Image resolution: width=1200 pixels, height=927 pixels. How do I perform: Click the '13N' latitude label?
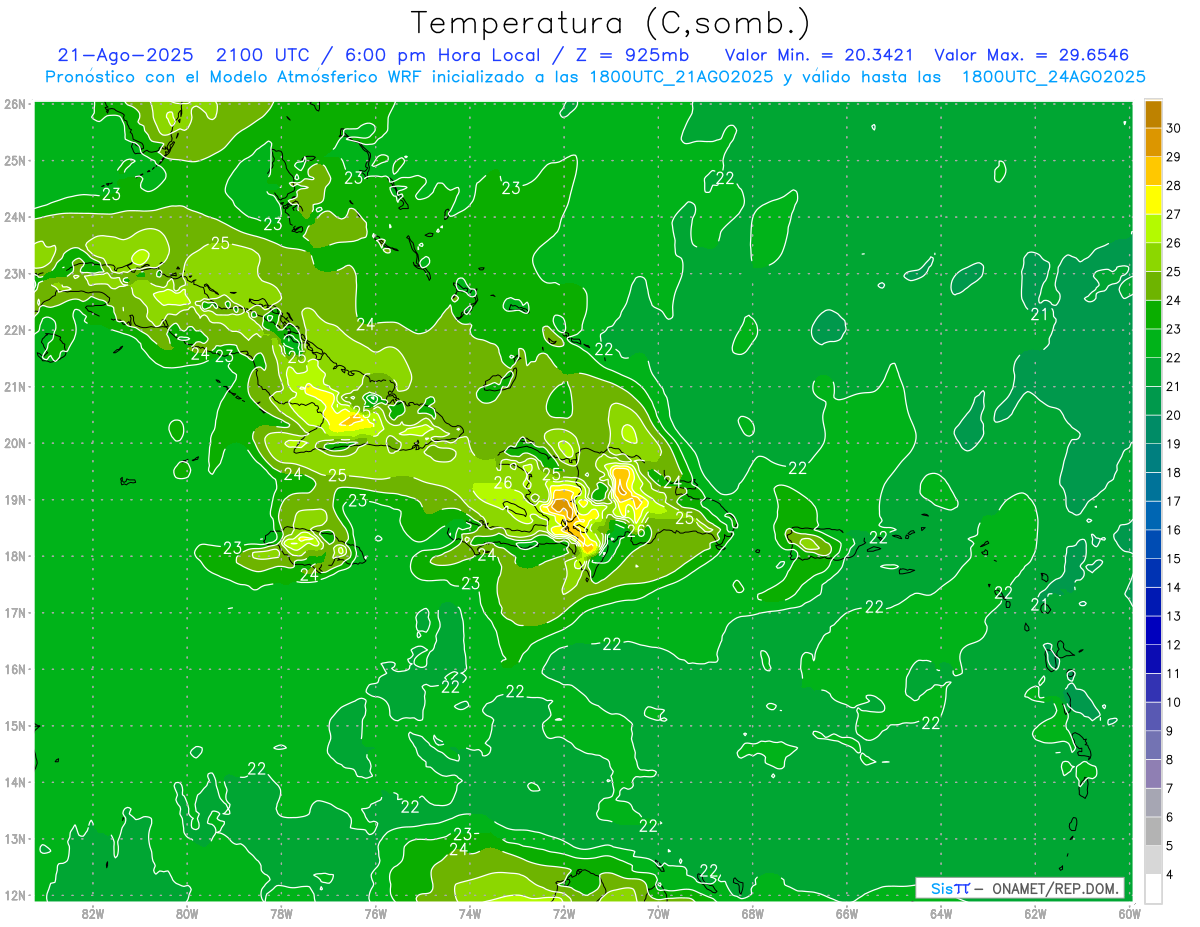point(15,839)
